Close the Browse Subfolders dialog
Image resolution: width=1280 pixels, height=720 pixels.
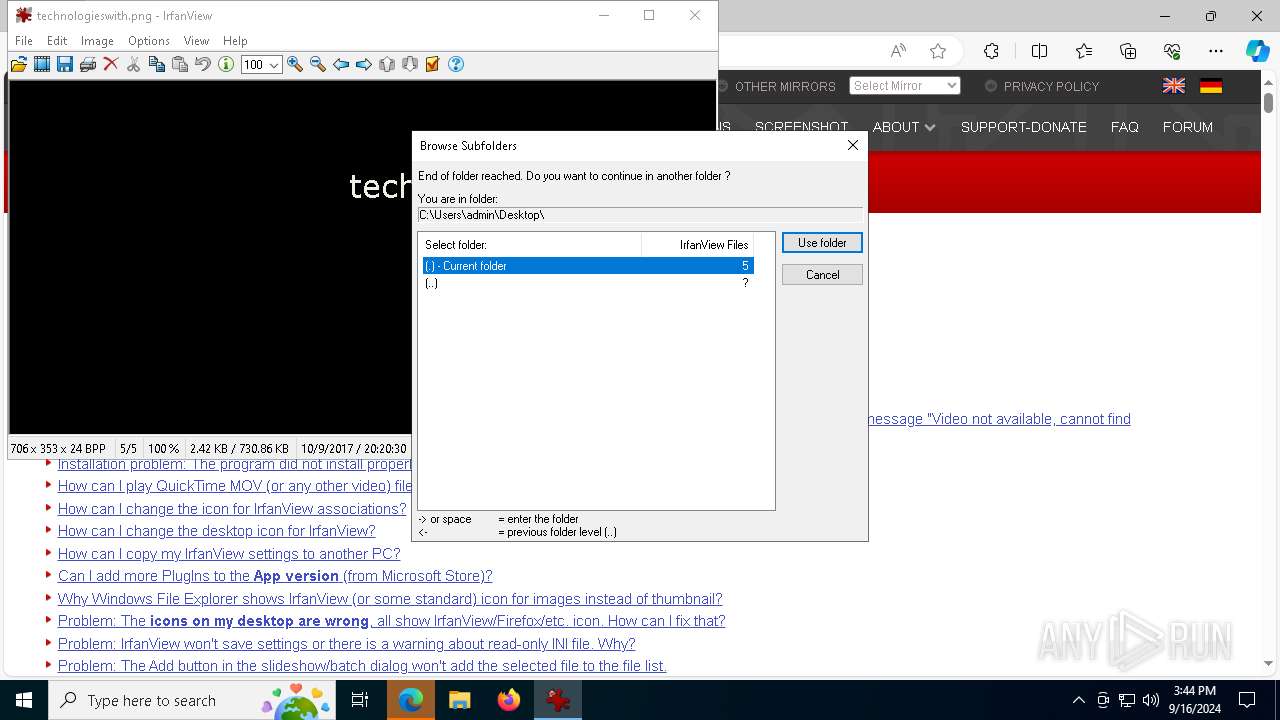click(x=853, y=145)
